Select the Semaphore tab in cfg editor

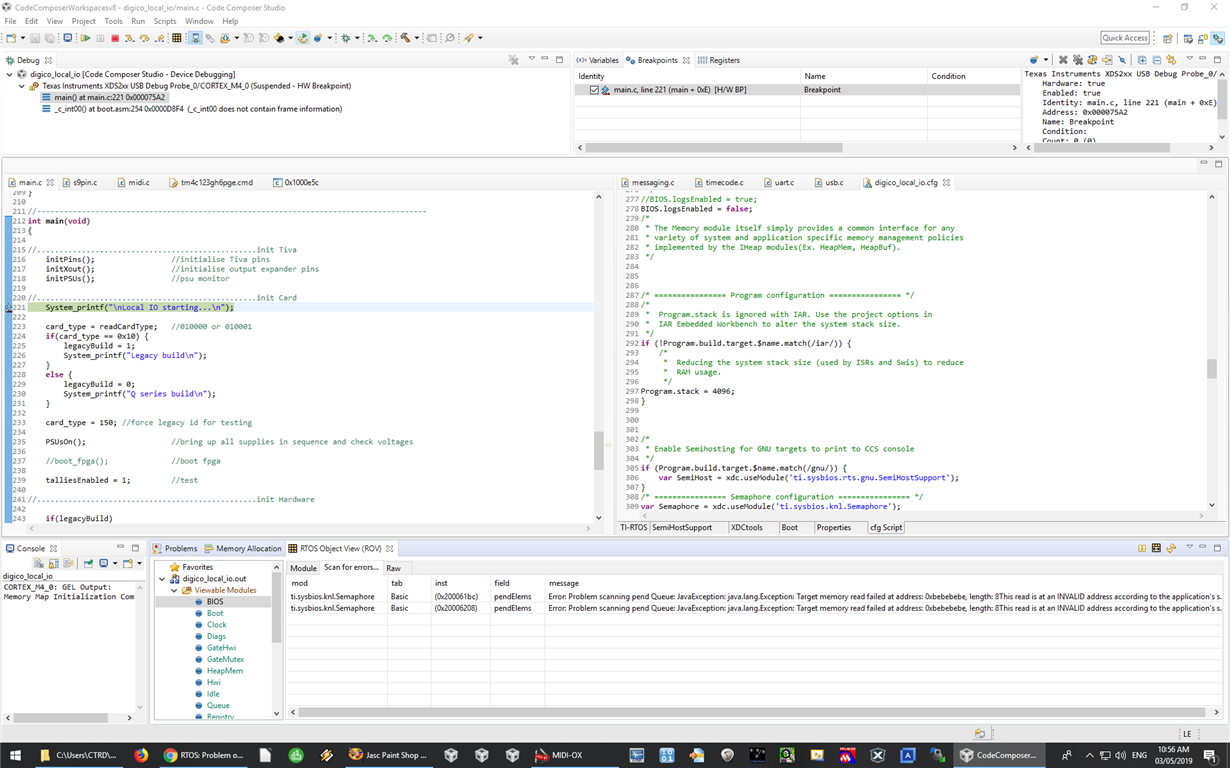(681, 527)
